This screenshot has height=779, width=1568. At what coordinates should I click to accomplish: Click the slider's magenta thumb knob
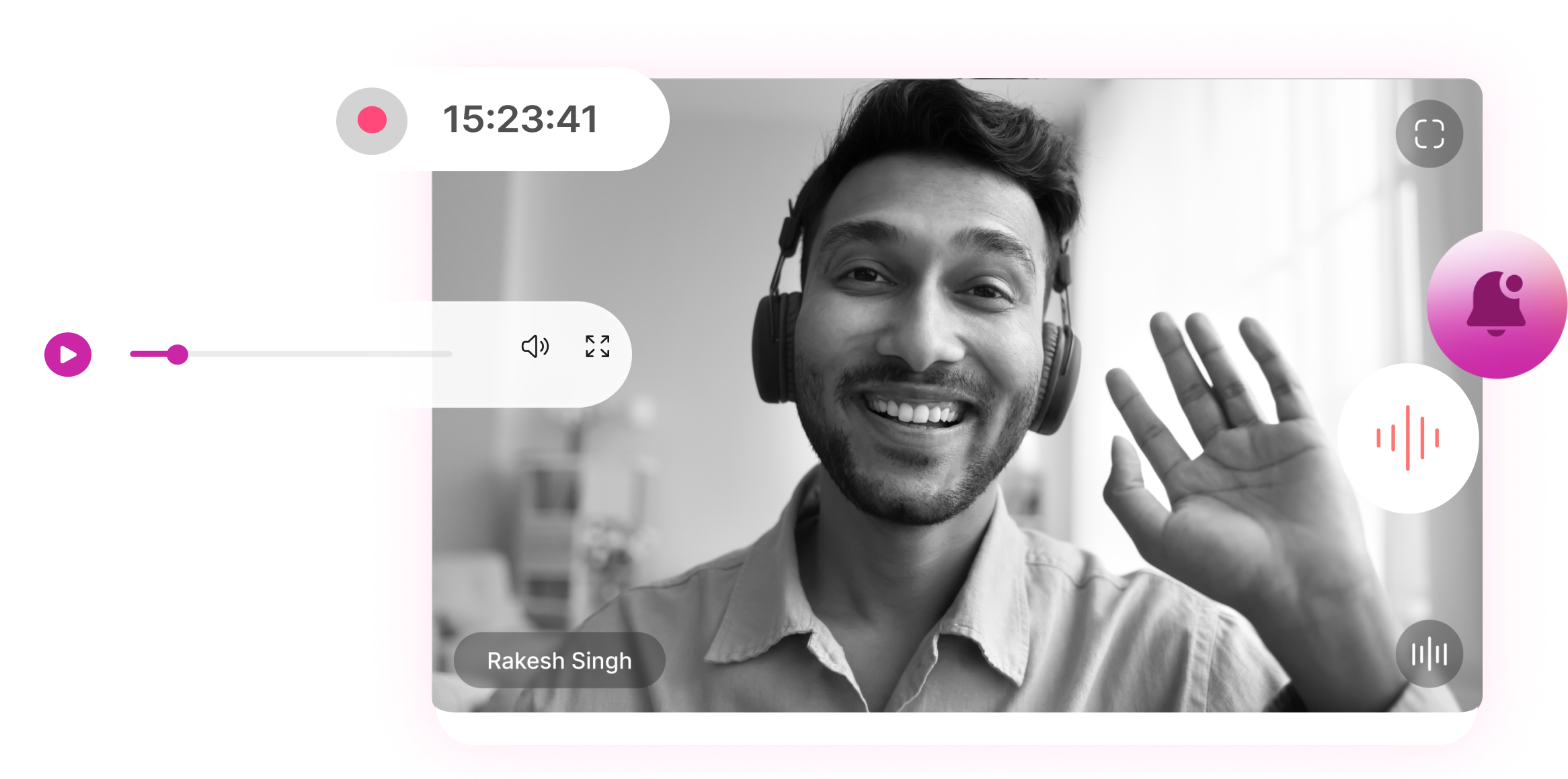coord(178,354)
